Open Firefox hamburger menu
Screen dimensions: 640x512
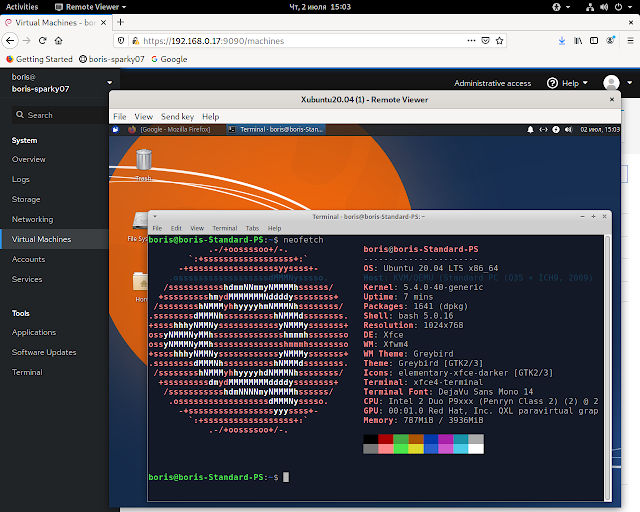[630, 40]
